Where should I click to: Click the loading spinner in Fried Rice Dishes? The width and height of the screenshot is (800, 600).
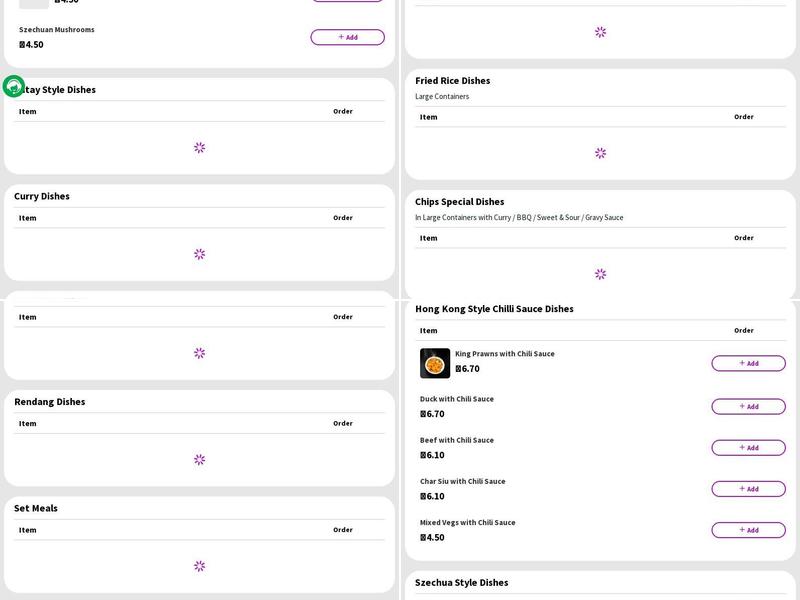(x=600, y=153)
